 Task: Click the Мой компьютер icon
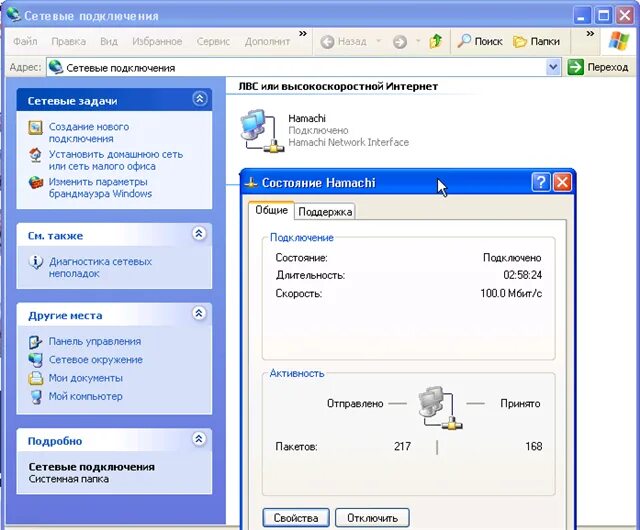pos(36,396)
